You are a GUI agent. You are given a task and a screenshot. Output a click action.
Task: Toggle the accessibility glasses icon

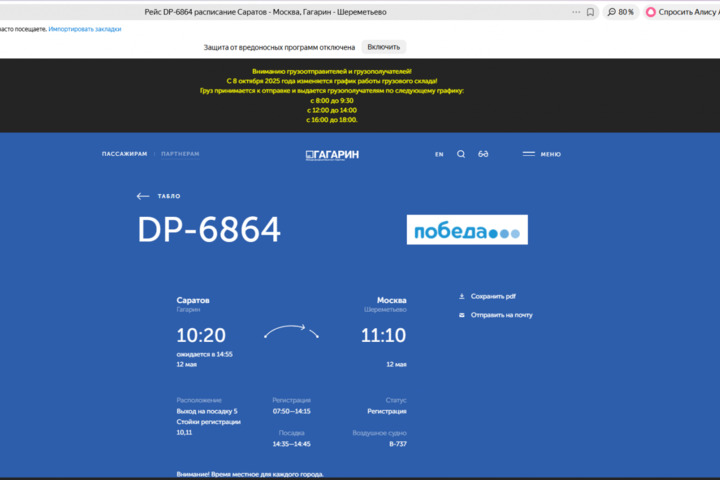point(483,154)
